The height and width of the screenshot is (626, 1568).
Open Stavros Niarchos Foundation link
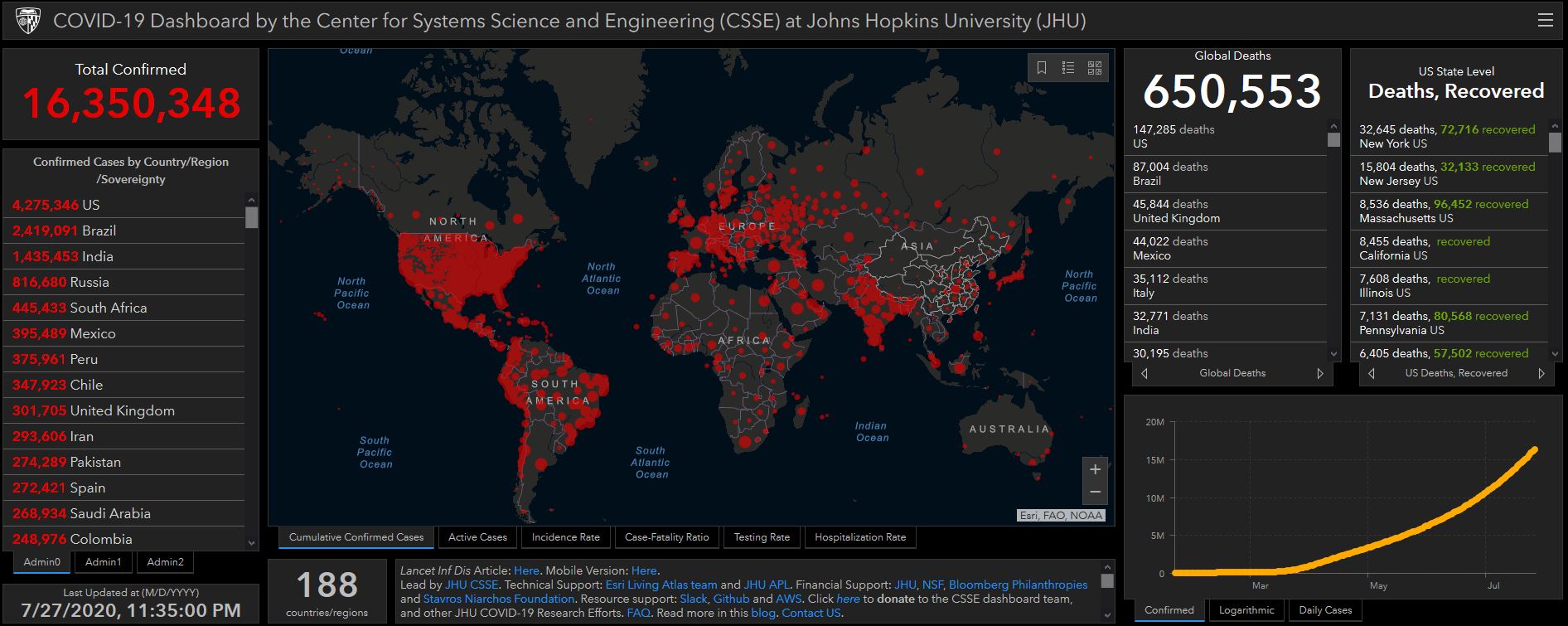click(499, 599)
